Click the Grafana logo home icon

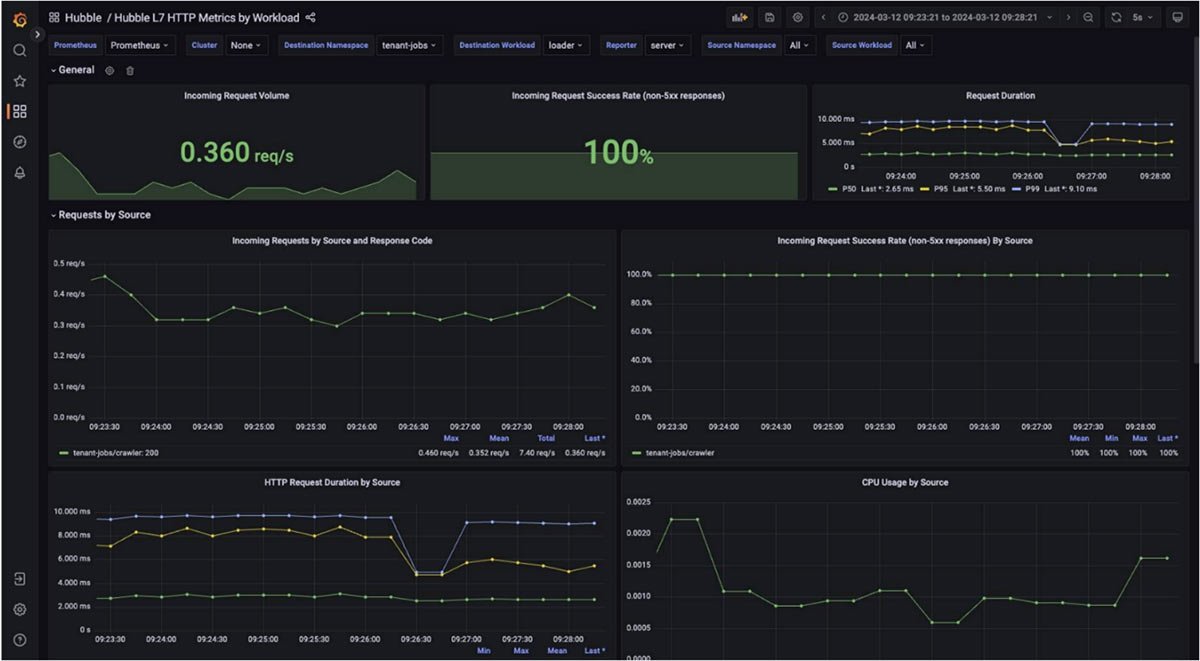19,18
